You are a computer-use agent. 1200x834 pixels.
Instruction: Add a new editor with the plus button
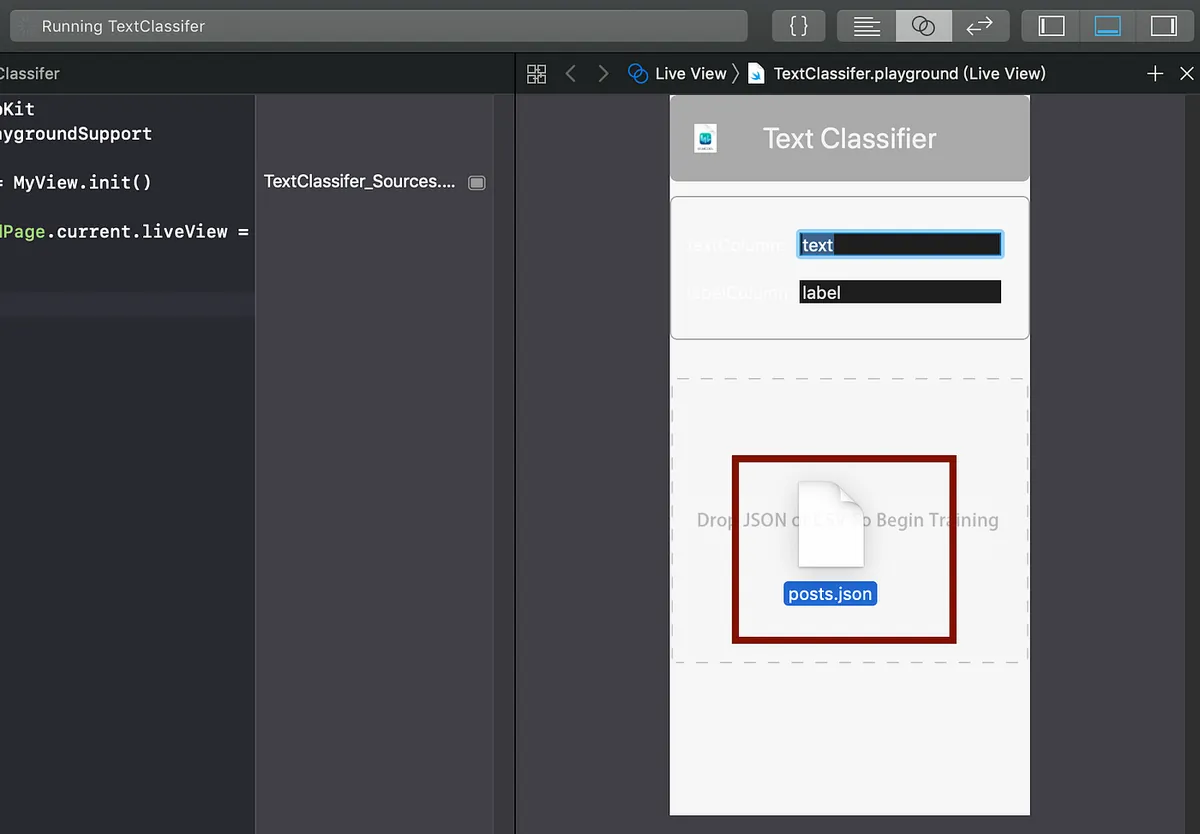1155,73
